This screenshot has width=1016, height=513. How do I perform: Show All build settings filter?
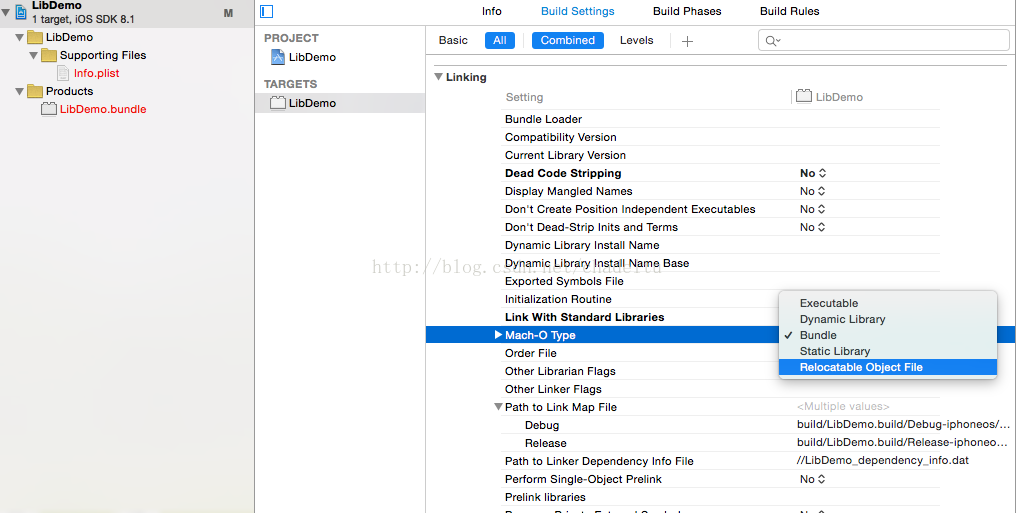click(x=500, y=41)
